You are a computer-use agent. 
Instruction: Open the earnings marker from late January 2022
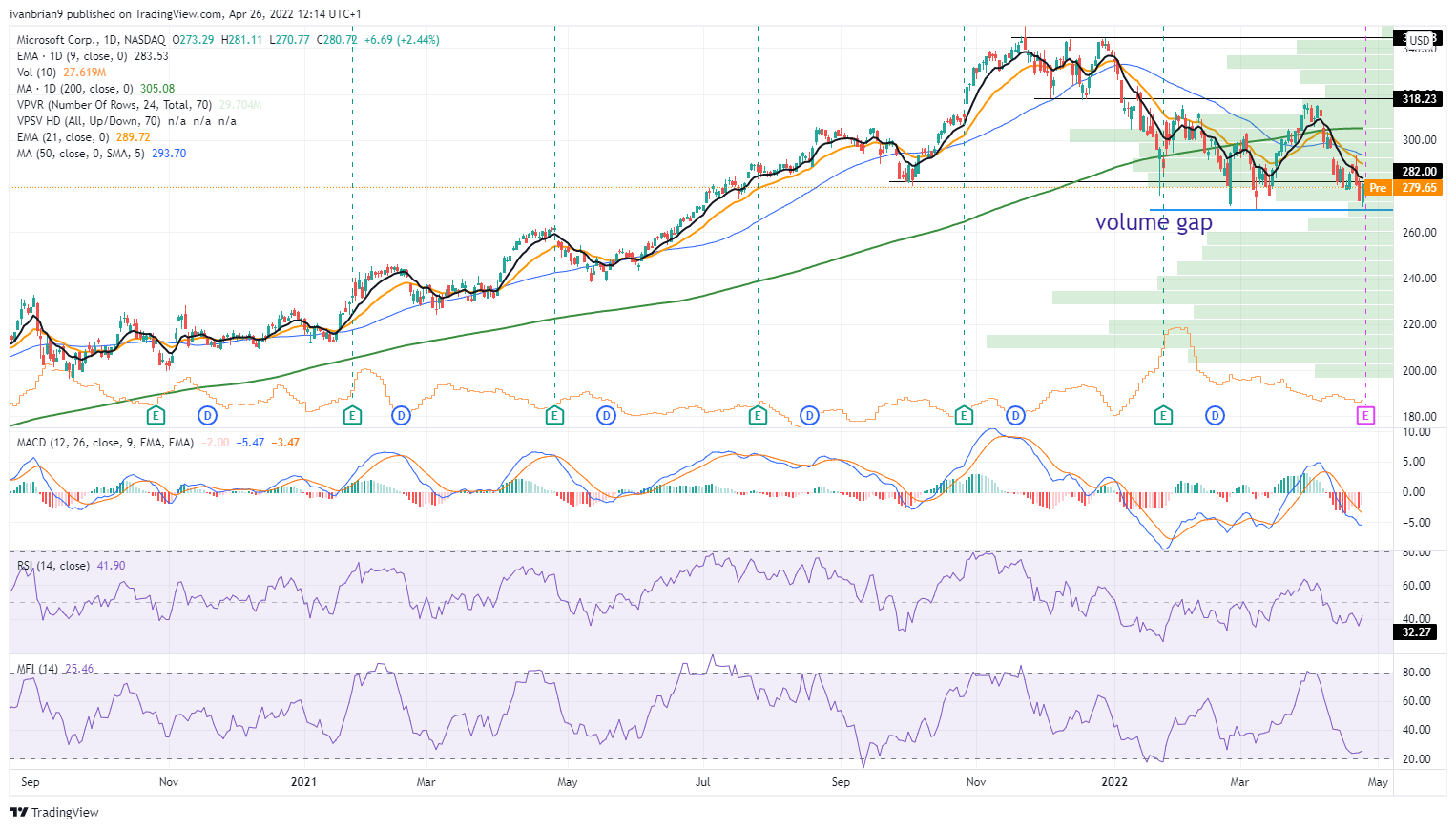pyautogui.click(x=1163, y=415)
